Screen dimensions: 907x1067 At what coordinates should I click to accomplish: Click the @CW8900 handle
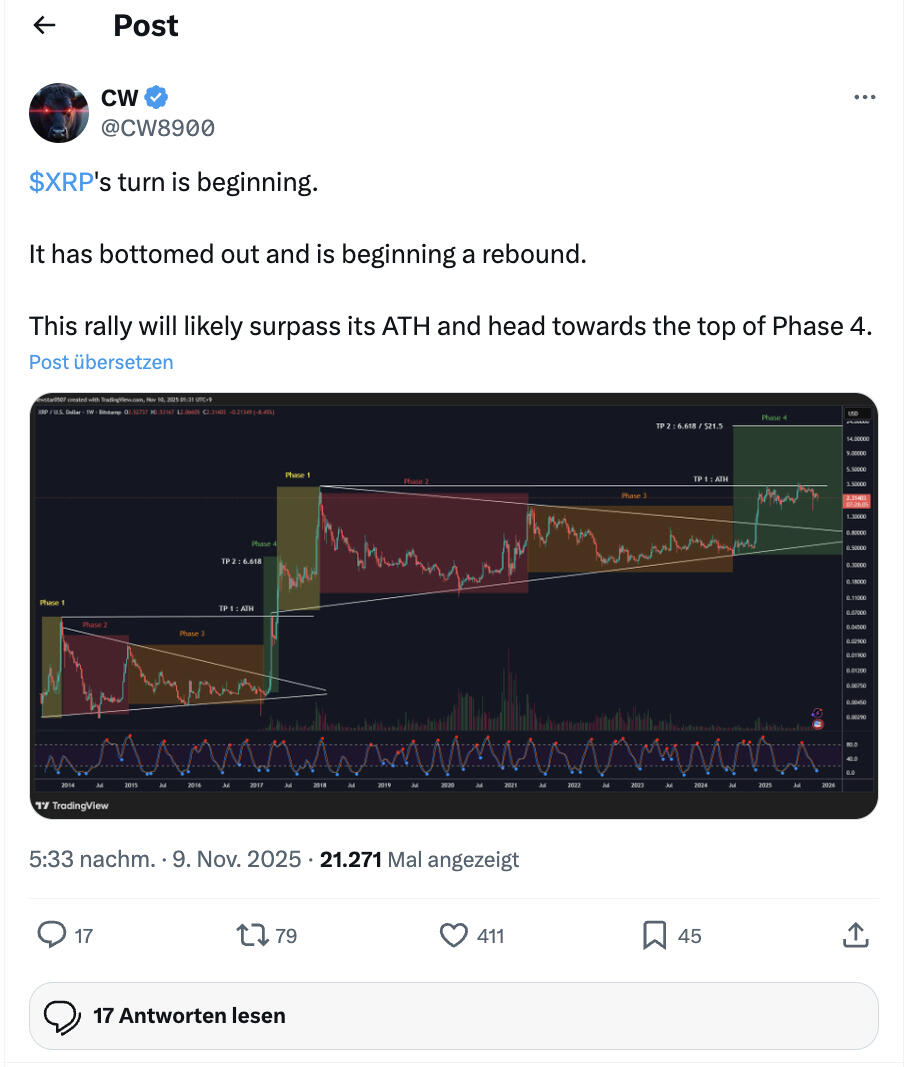coord(158,128)
